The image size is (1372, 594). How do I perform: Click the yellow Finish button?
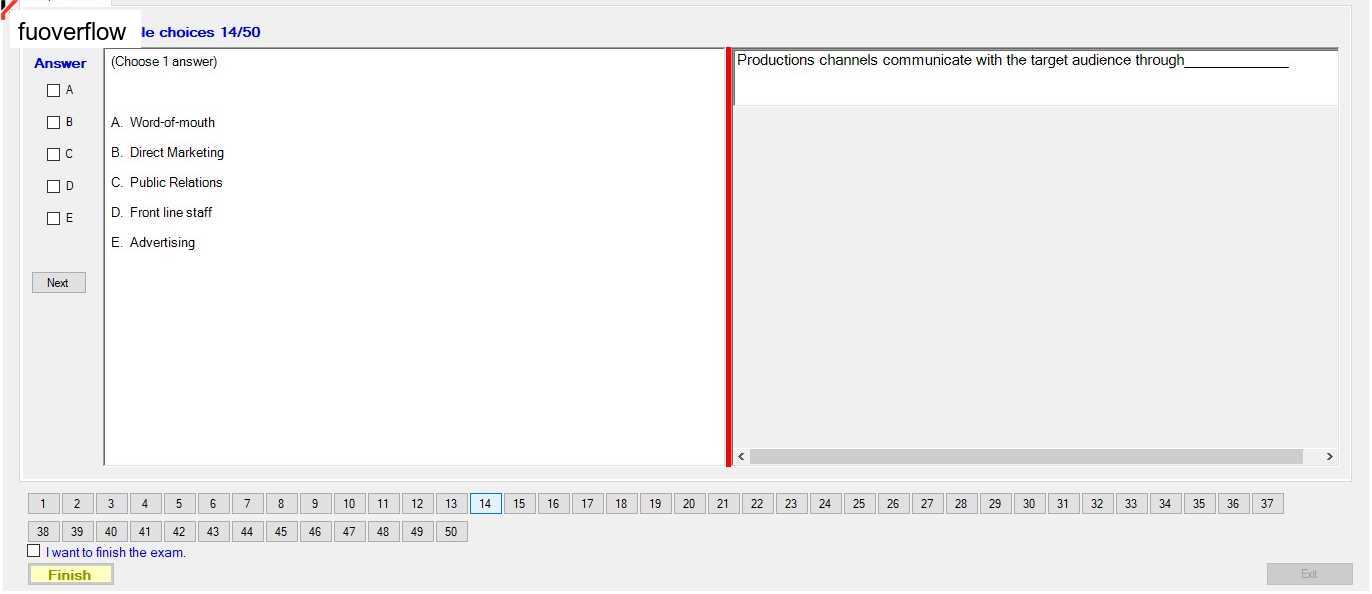(x=70, y=575)
